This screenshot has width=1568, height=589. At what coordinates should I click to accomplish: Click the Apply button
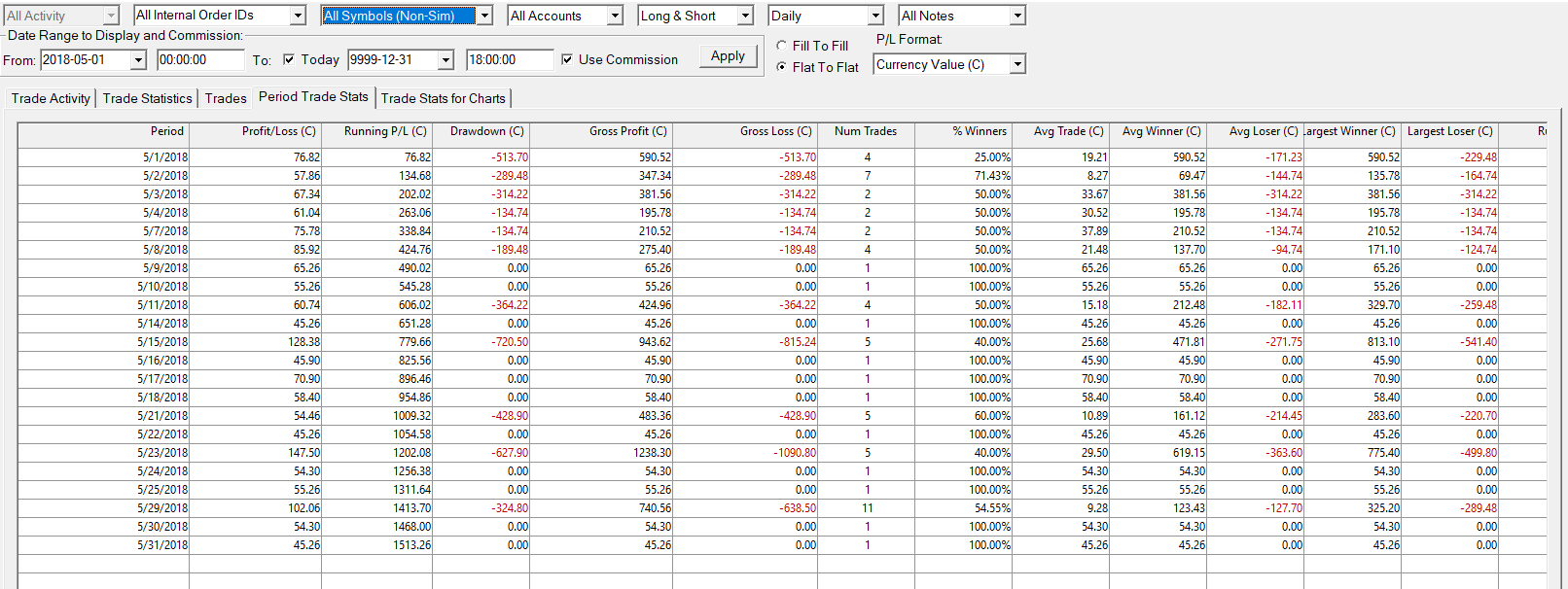pyautogui.click(x=728, y=56)
